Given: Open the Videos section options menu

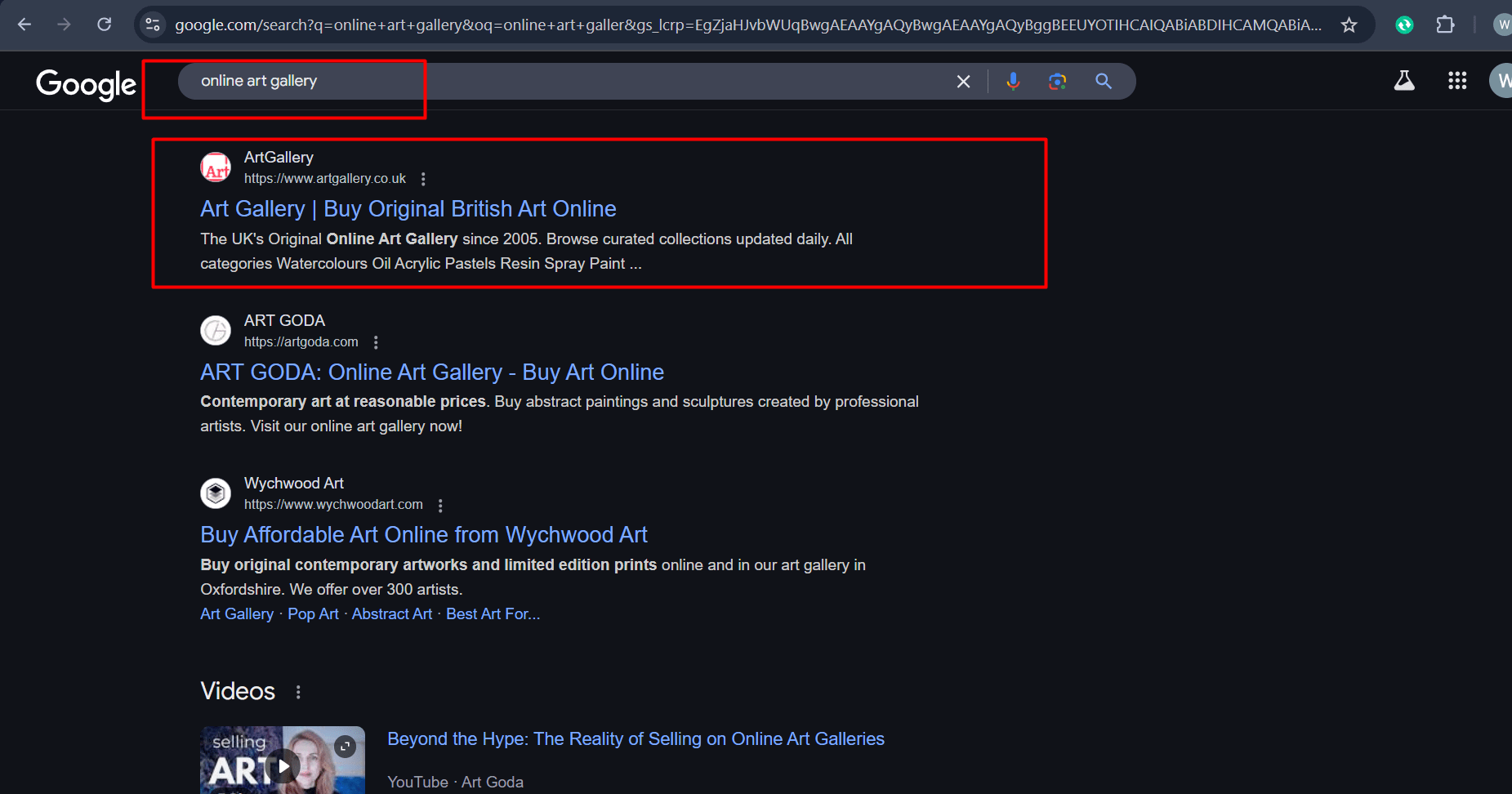Looking at the screenshot, I should [298, 692].
